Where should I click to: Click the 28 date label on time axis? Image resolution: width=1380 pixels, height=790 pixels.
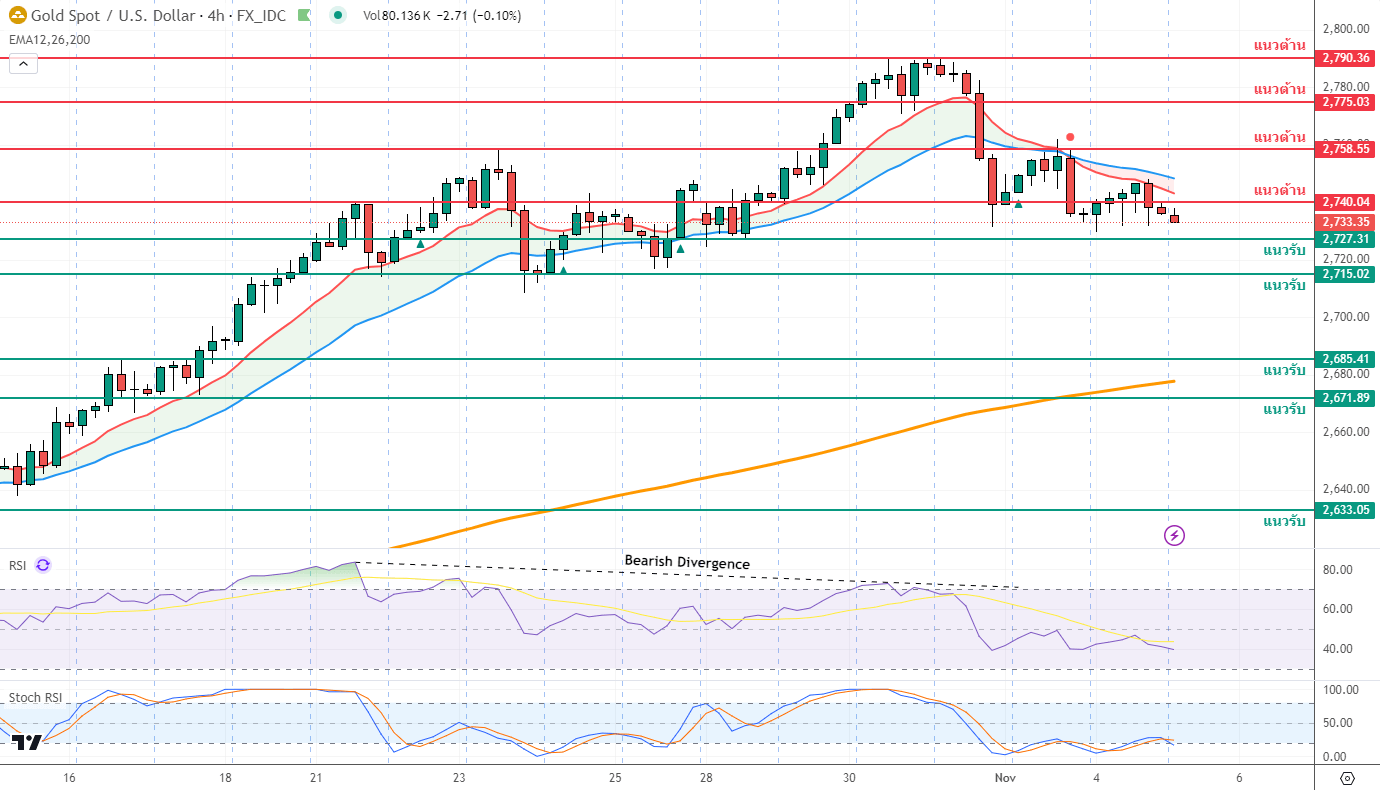[705, 777]
